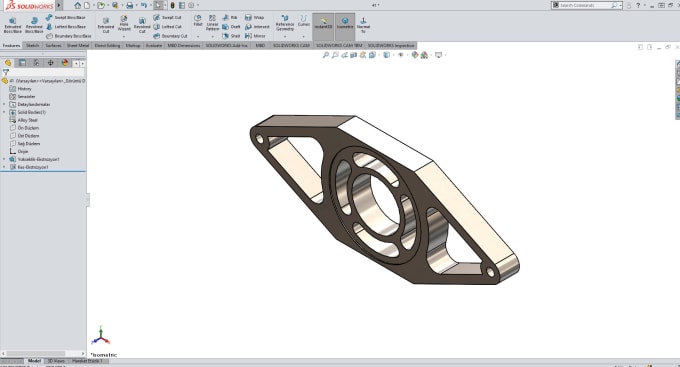Choose the Shell feature icon
The width and height of the screenshot is (680, 367).
tap(231, 36)
